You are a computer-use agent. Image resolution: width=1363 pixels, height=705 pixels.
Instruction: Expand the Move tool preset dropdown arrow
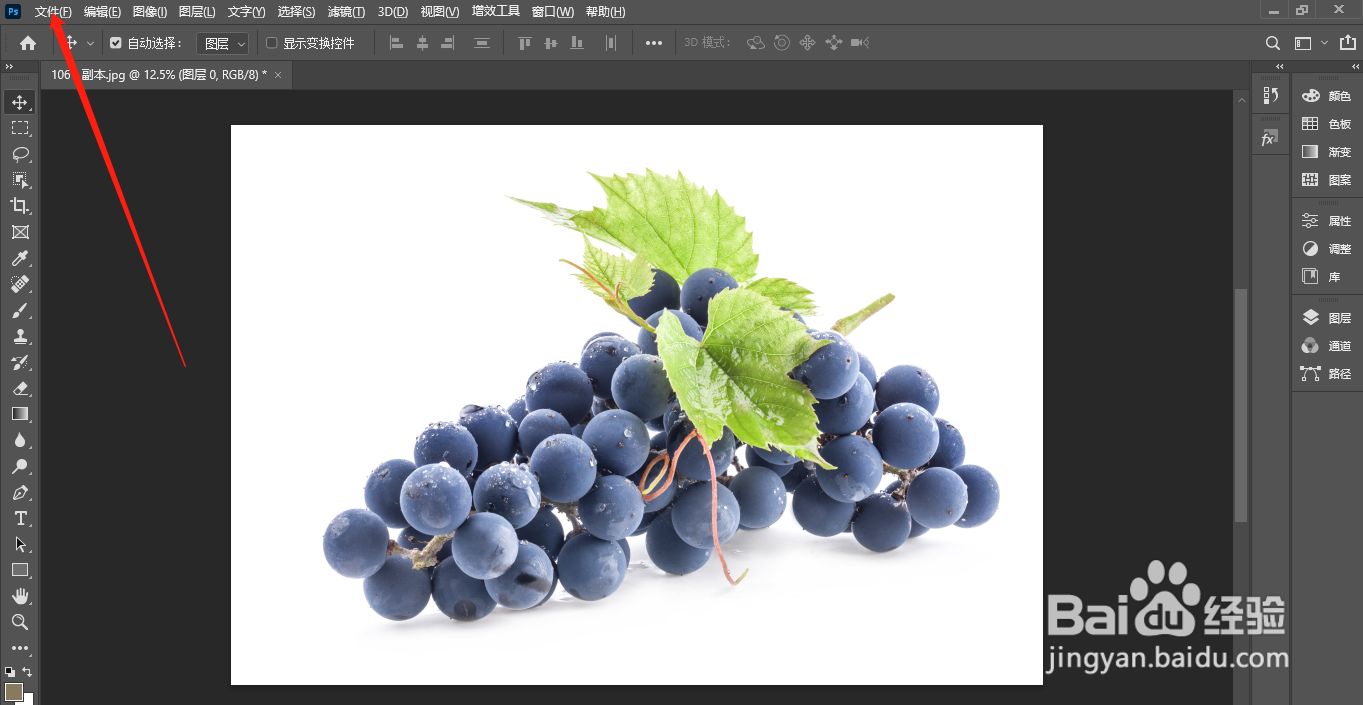pyautogui.click(x=90, y=43)
